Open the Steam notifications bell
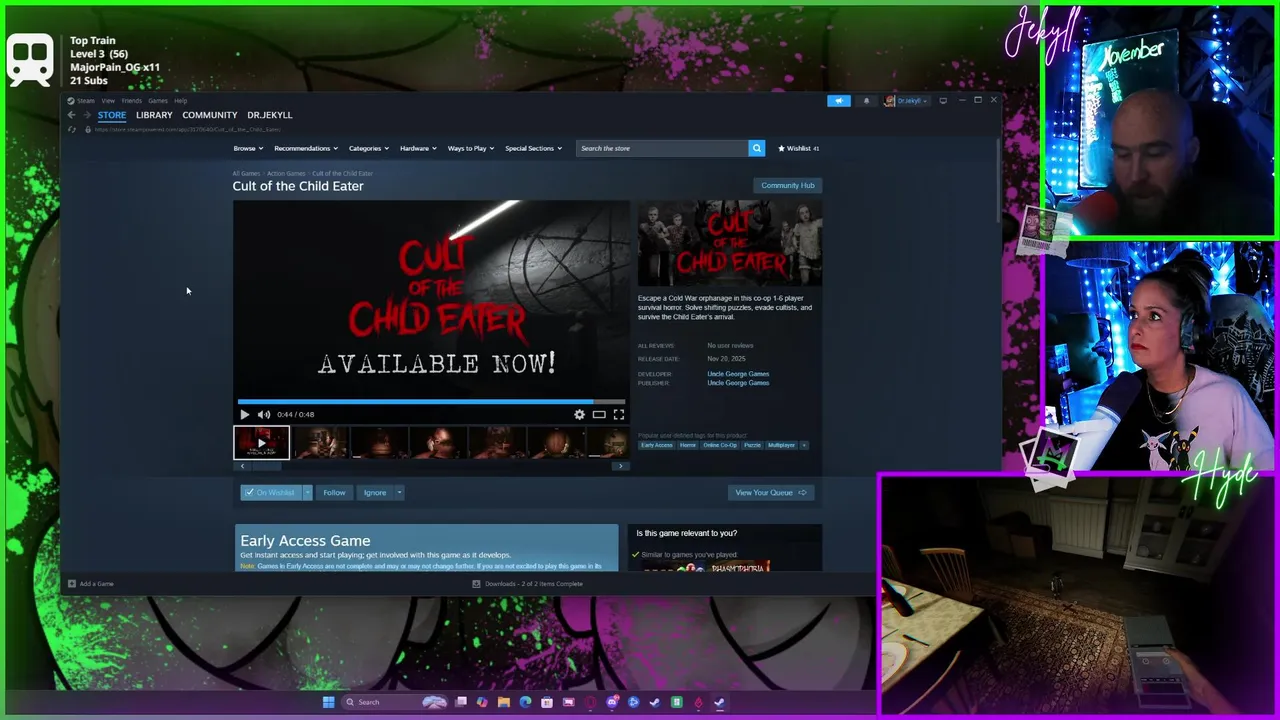 click(x=866, y=101)
